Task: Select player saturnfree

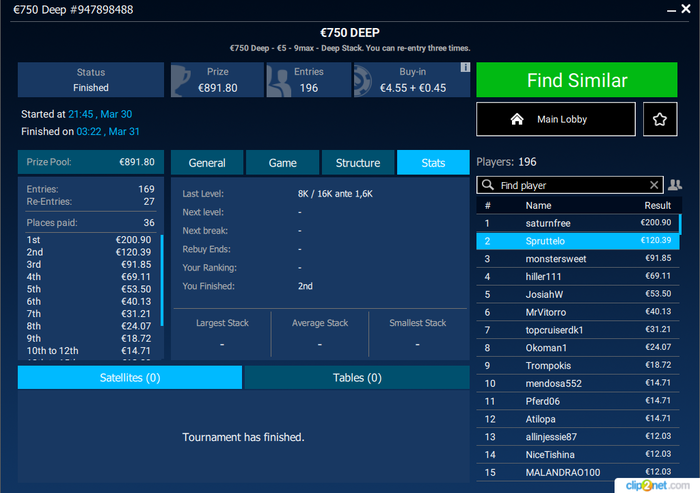Action: [578, 223]
